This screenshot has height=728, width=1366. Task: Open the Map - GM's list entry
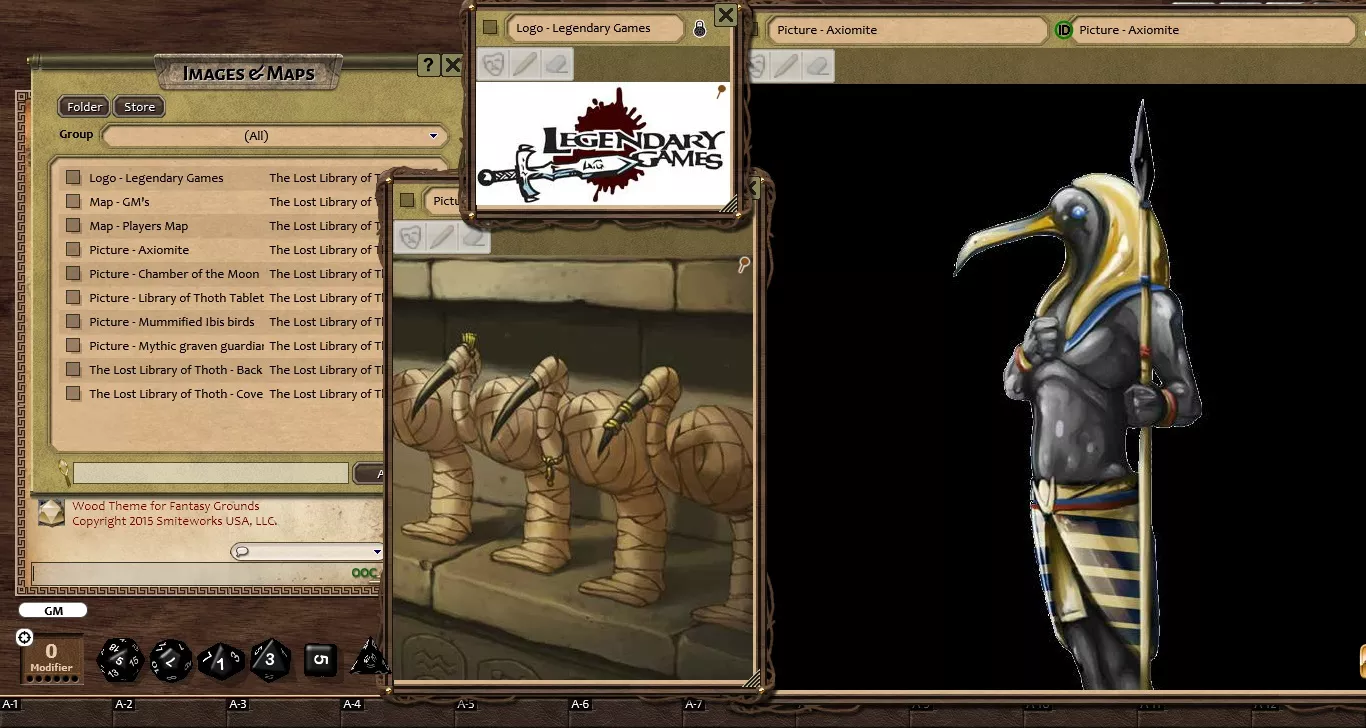pos(119,202)
